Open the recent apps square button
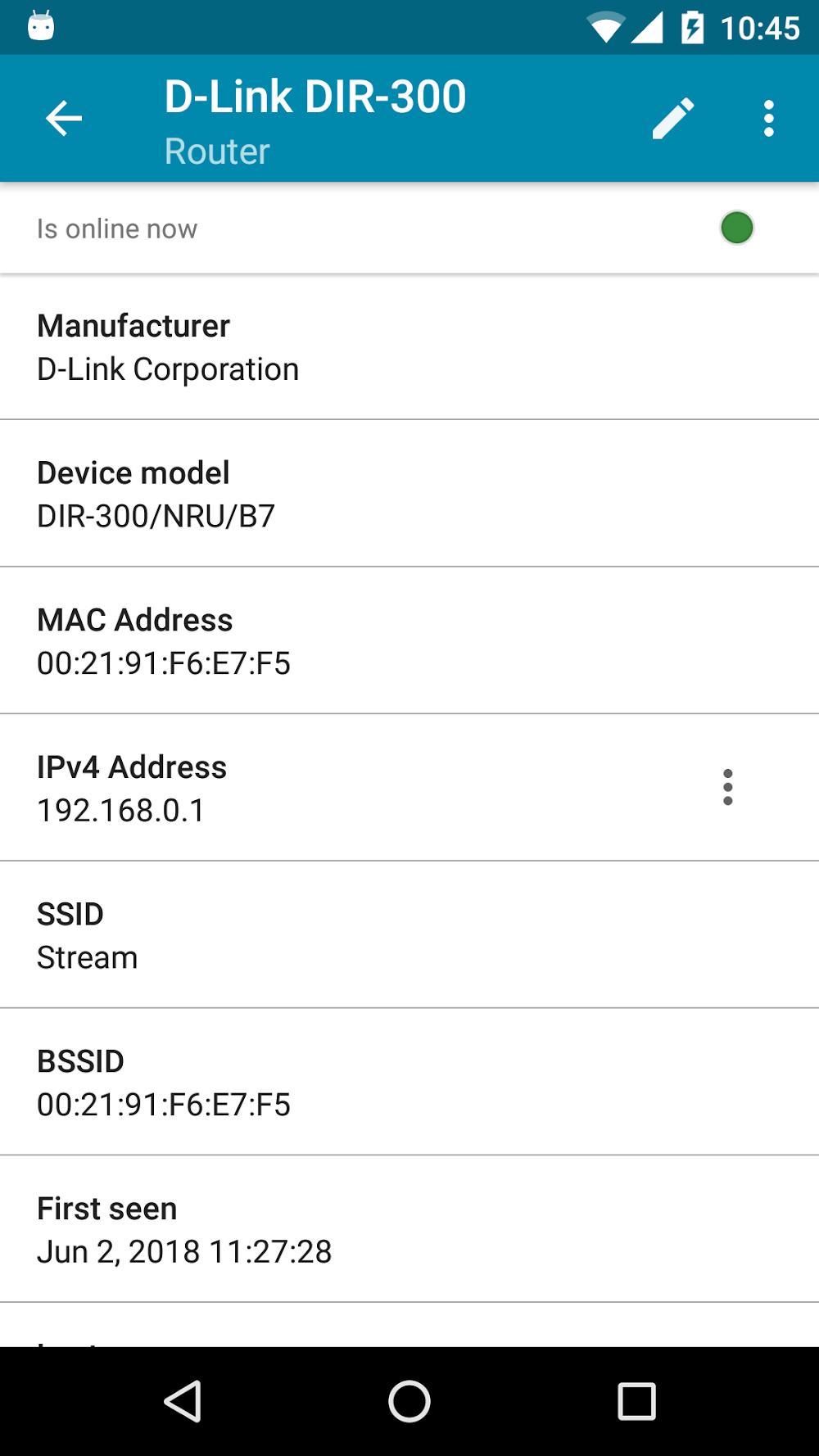 tap(636, 1401)
